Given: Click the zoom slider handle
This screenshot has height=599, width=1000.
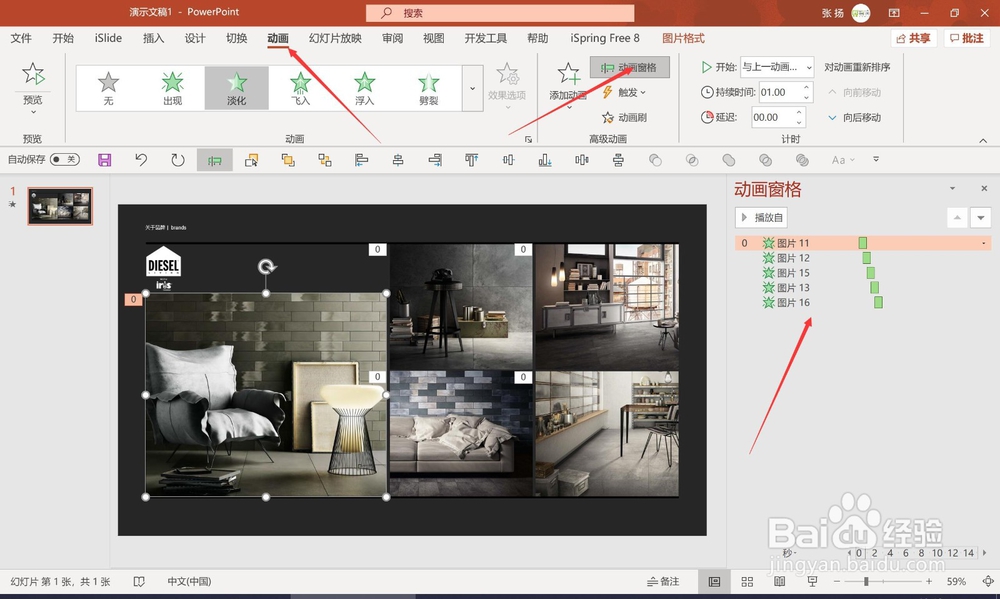Looking at the screenshot, I should click(866, 581).
